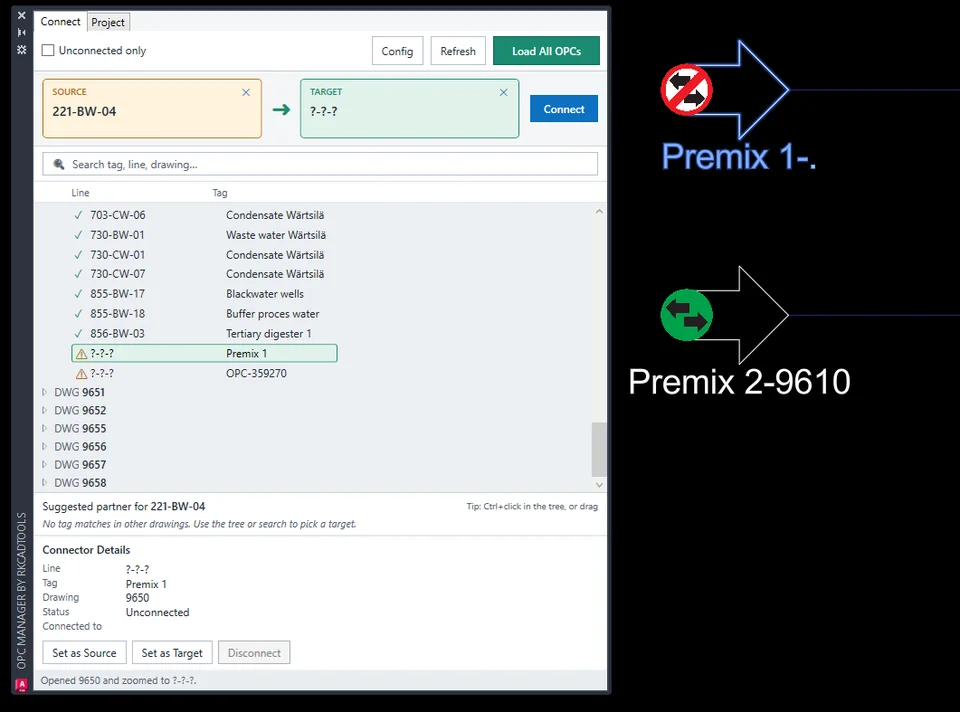The height and width of the screenshot is (712, 960).
Task: Expand the DWG 9651 node
Action: coord(44,392)
